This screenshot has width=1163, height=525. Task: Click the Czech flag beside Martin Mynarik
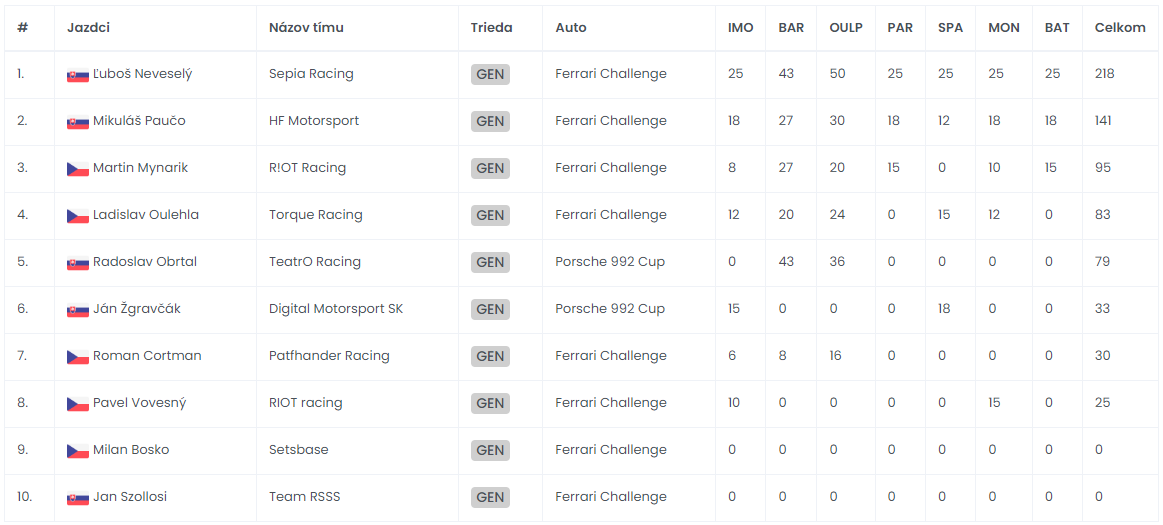(x=78, y=168)
